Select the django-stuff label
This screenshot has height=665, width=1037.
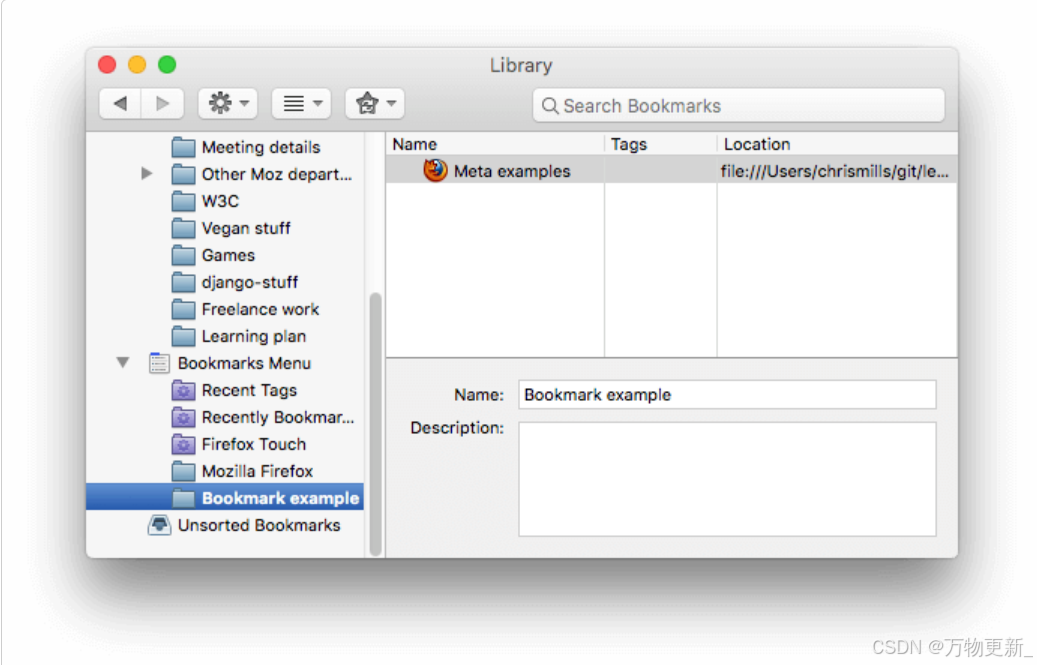tap(250, 282)
